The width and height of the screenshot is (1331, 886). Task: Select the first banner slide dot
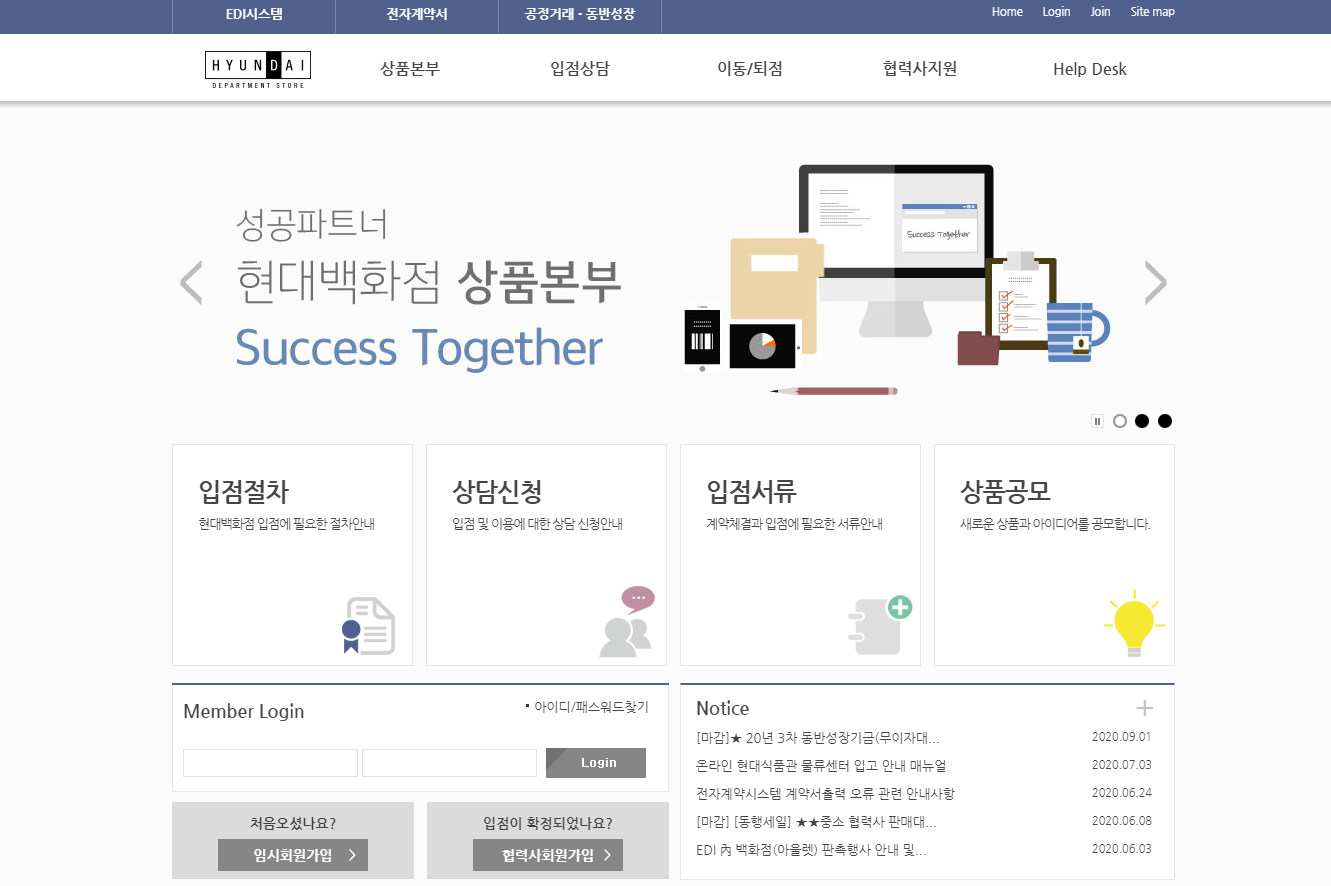(x=1120, y=421)
